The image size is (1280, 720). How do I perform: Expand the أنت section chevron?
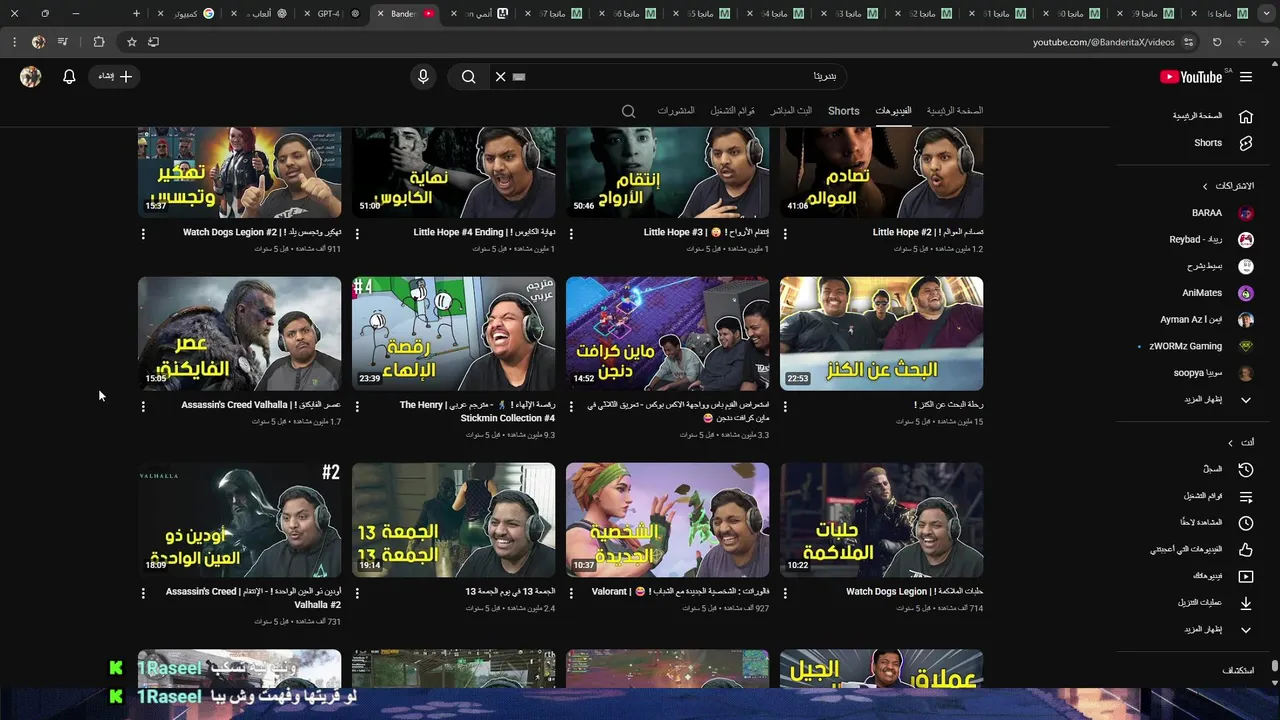pos(1230,443)
